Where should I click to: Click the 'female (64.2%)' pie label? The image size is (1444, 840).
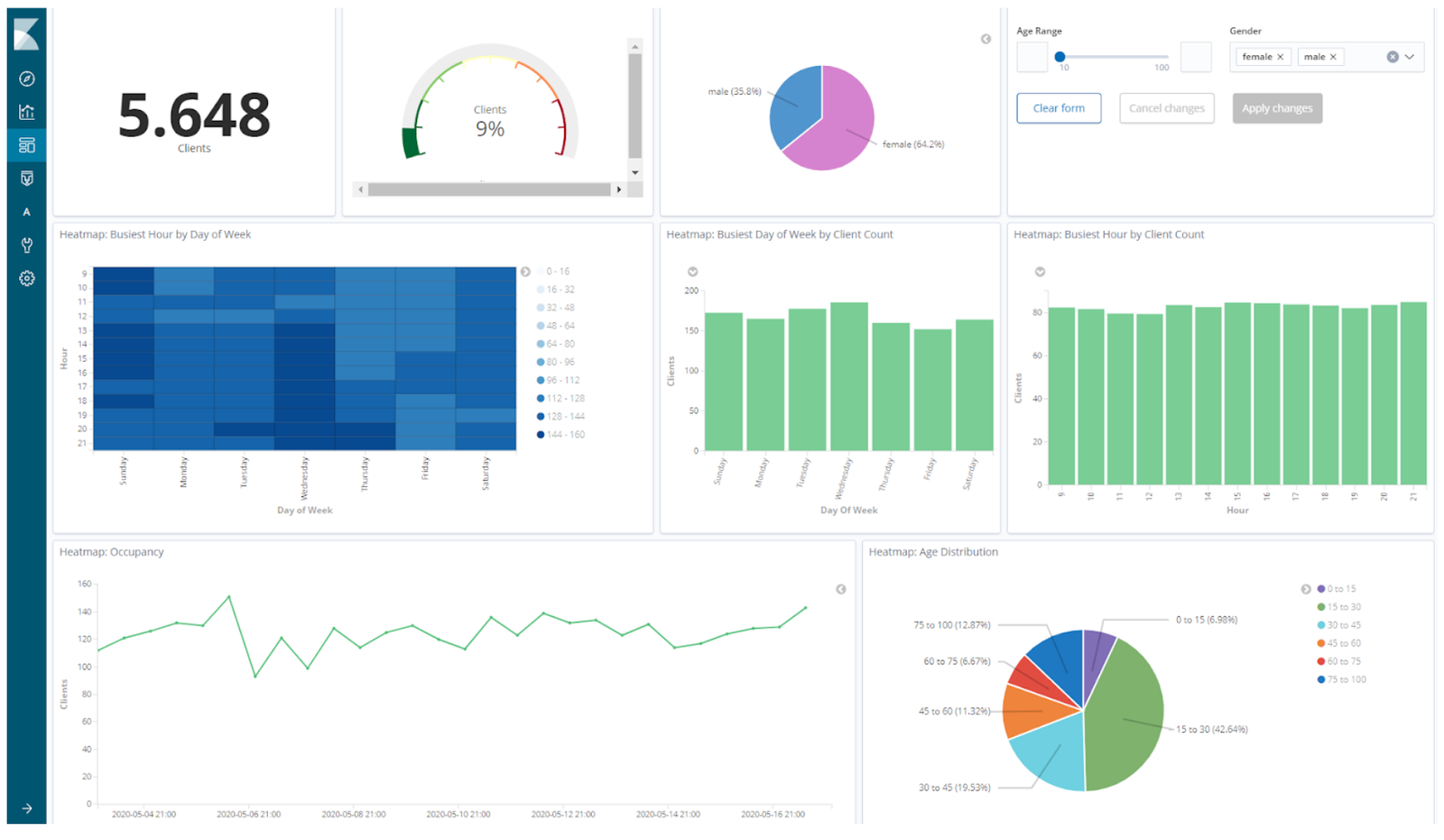[913, 144]
